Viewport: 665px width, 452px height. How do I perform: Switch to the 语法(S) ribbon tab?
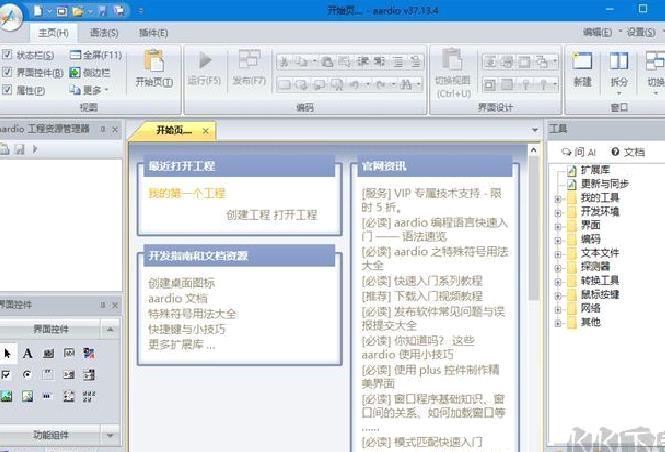coord(104,33)
